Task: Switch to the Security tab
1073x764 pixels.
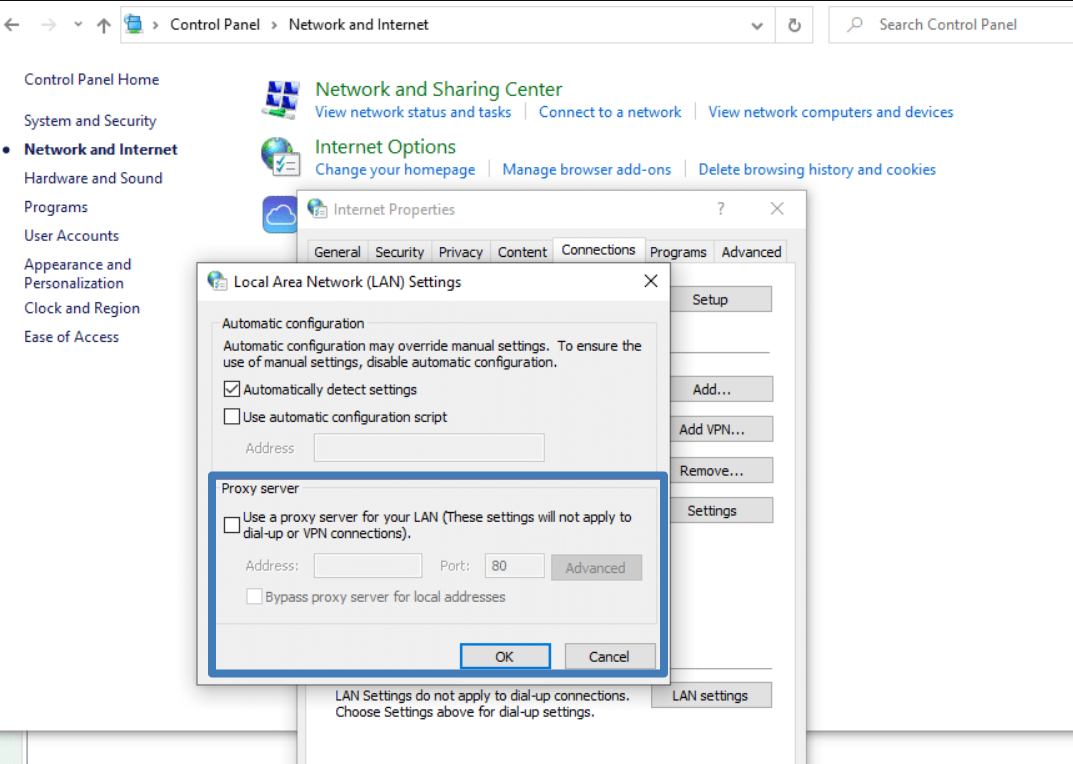Action: tap(399, 252)
